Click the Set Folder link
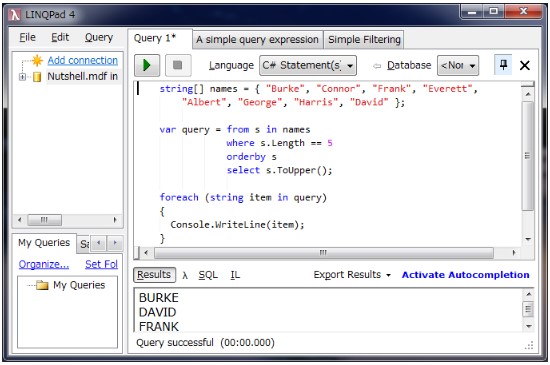The image size is (550, 365). tap(101, 264)
